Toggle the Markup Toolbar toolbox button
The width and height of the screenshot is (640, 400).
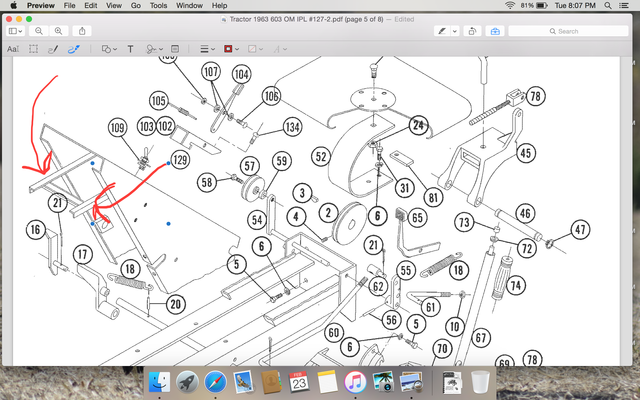(x=495, y=31)
